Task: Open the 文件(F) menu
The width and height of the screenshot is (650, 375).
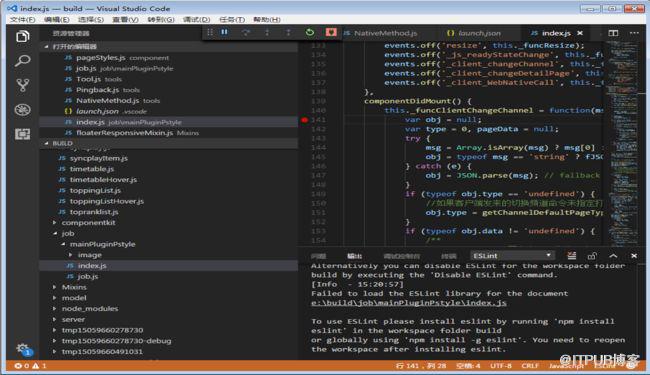Action: point(22,19)
